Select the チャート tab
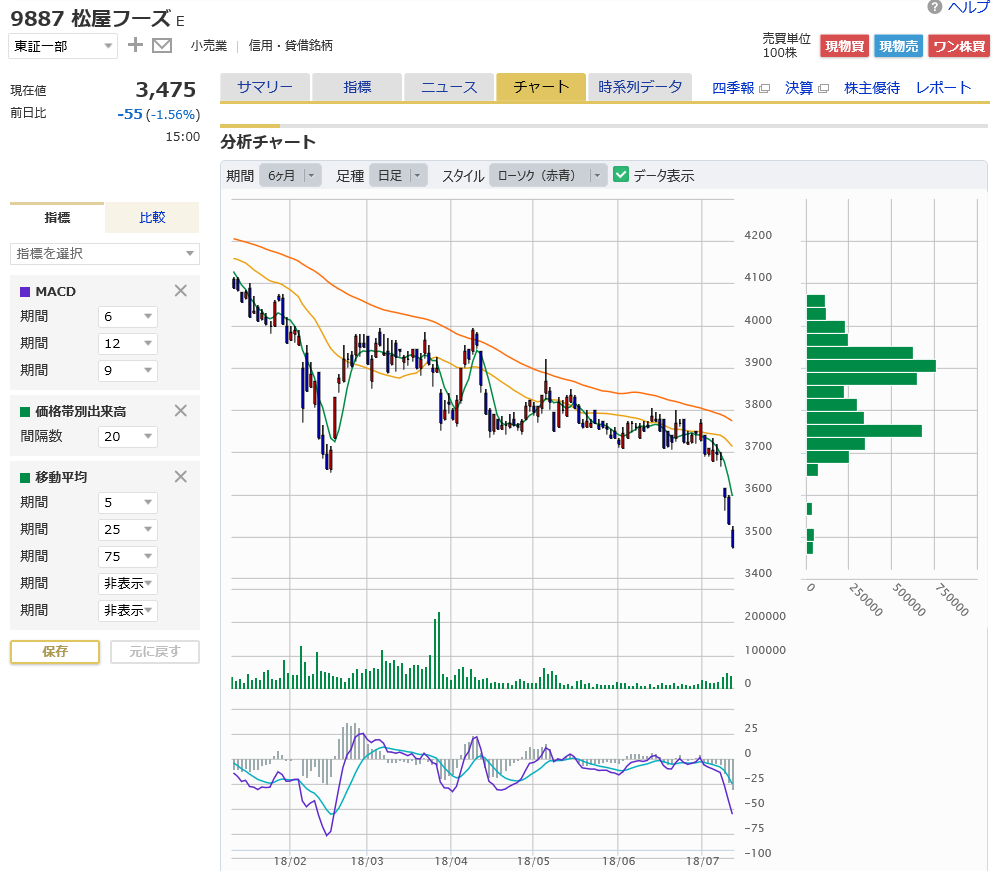Screen dimensions: 1003x871 coord(541,87)
